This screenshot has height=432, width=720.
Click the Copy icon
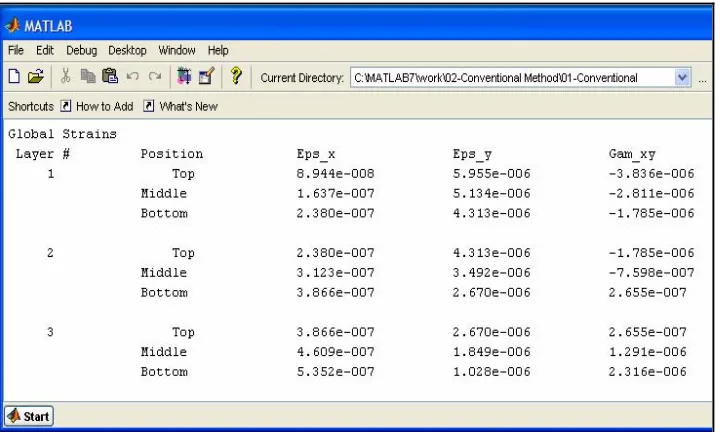click(x=88, y=76)
